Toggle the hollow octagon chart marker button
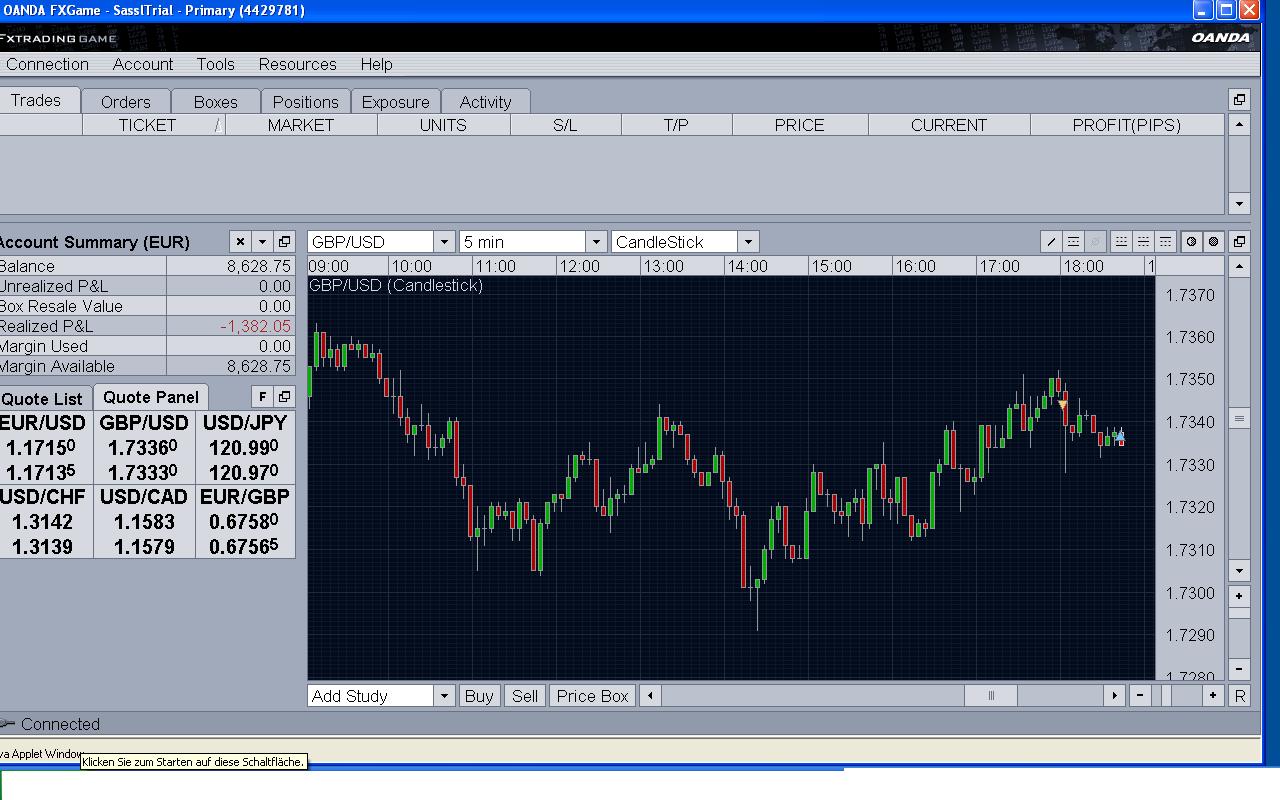Screen dimensions: 1280x800 [x=1191, y=242]
